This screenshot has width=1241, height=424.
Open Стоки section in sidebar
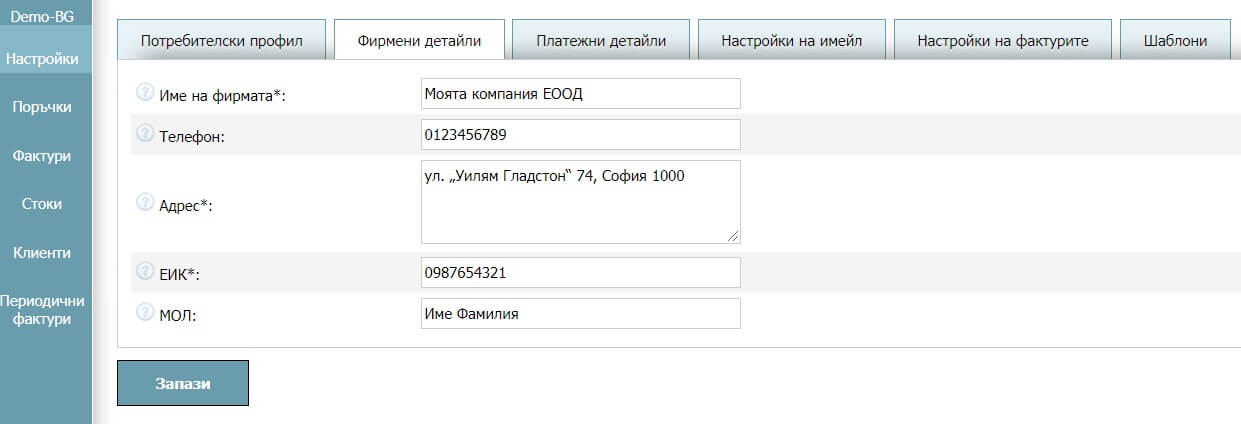[42, 204]
